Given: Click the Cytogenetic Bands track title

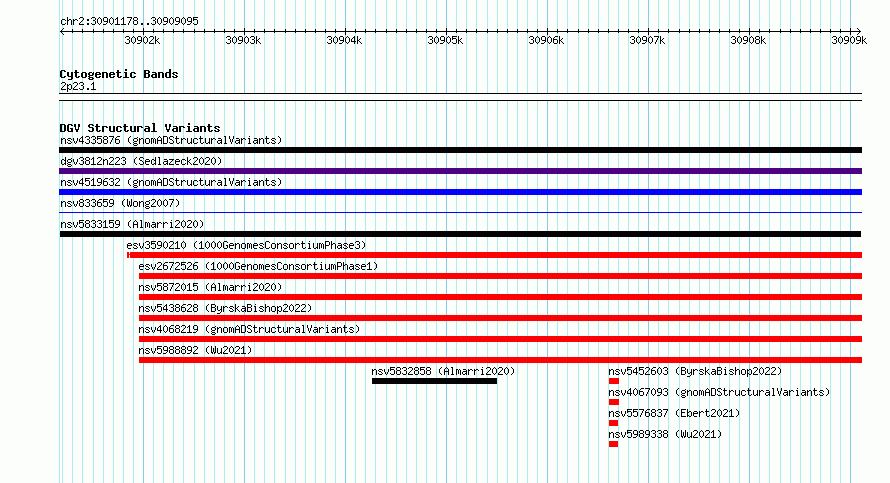Looking at the screenshot, I should click(x=119, y=74).
